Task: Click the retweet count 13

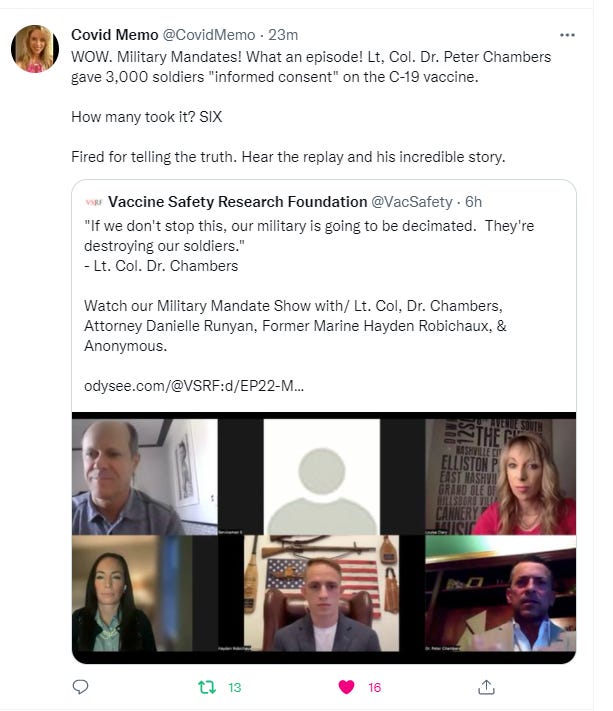Action: [235, 687]
